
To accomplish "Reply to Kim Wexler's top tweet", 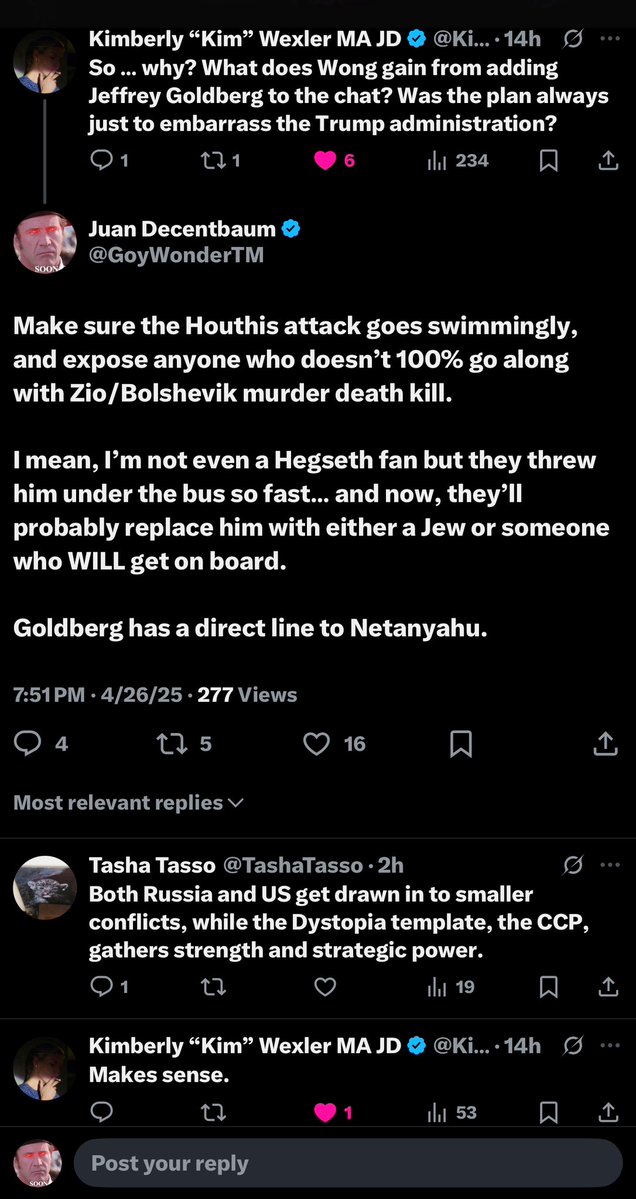I will [103, 160].
